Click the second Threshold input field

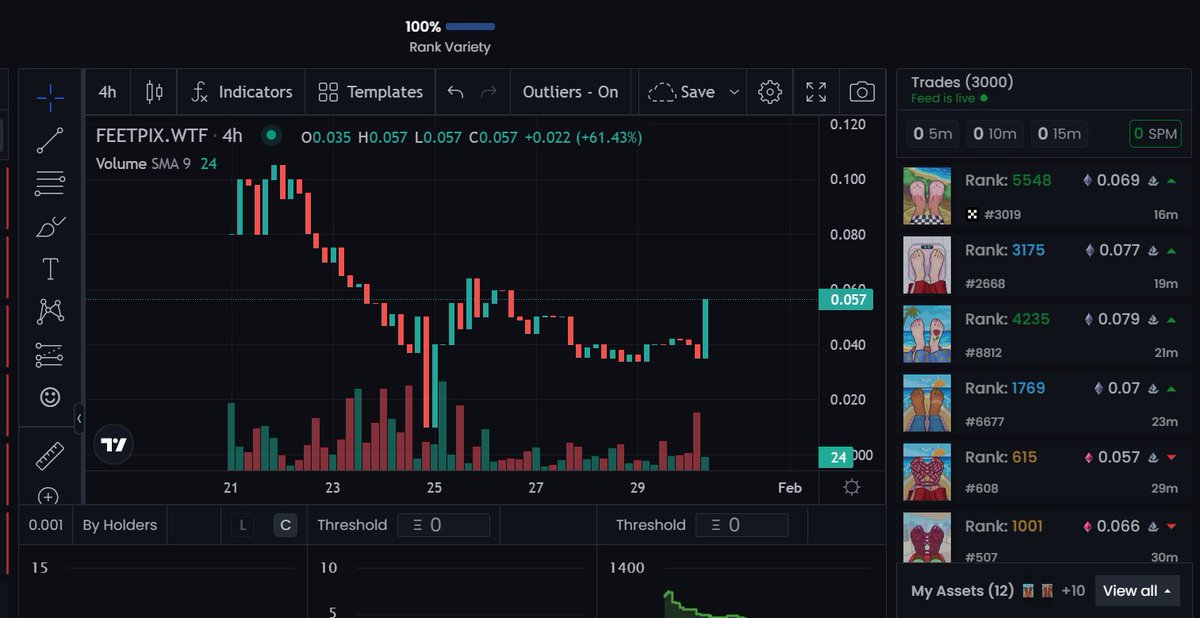pyautogui.click(x=742, y=525)
